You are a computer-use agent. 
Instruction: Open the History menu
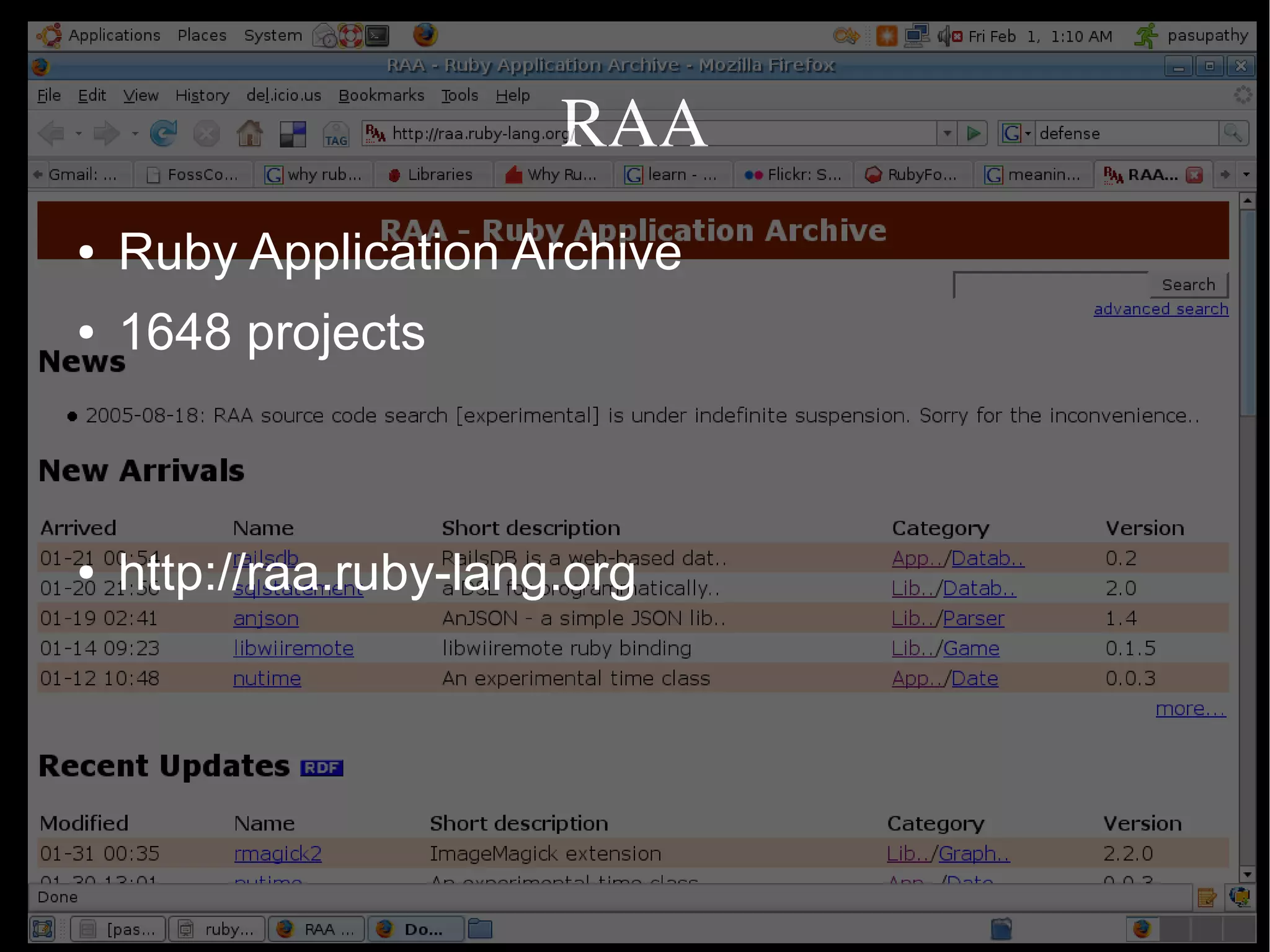pos(202,96)
